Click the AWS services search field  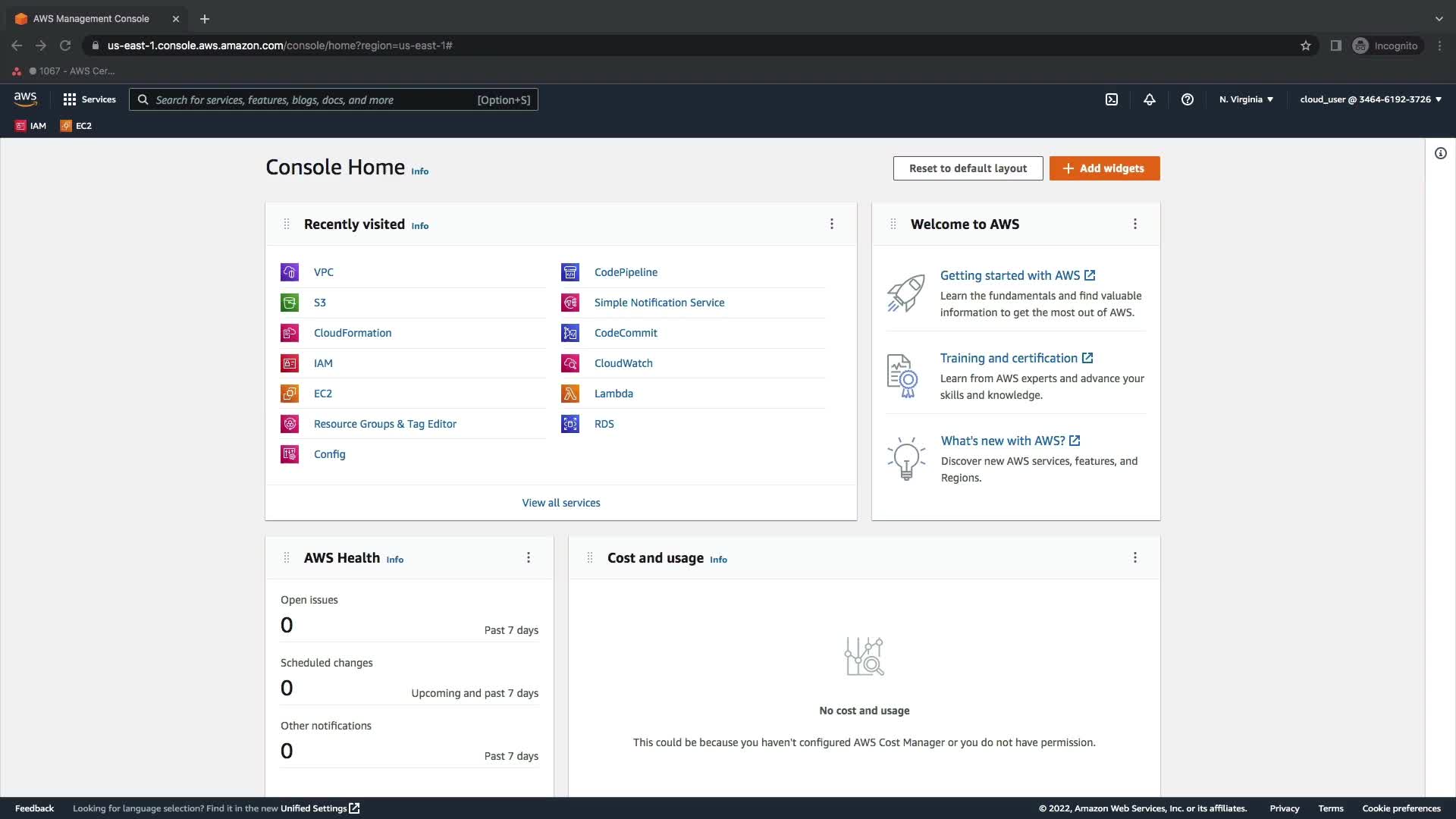[334, 100]
